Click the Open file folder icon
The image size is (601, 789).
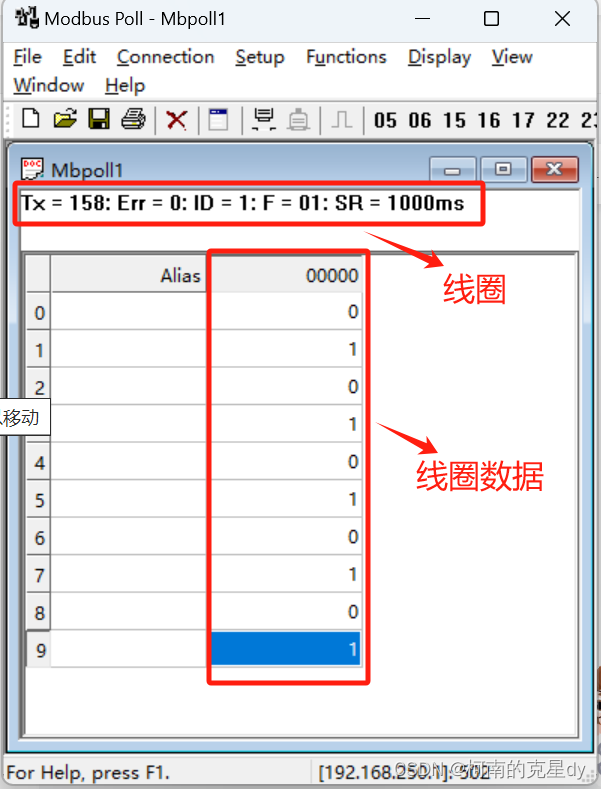click(65, 119)
